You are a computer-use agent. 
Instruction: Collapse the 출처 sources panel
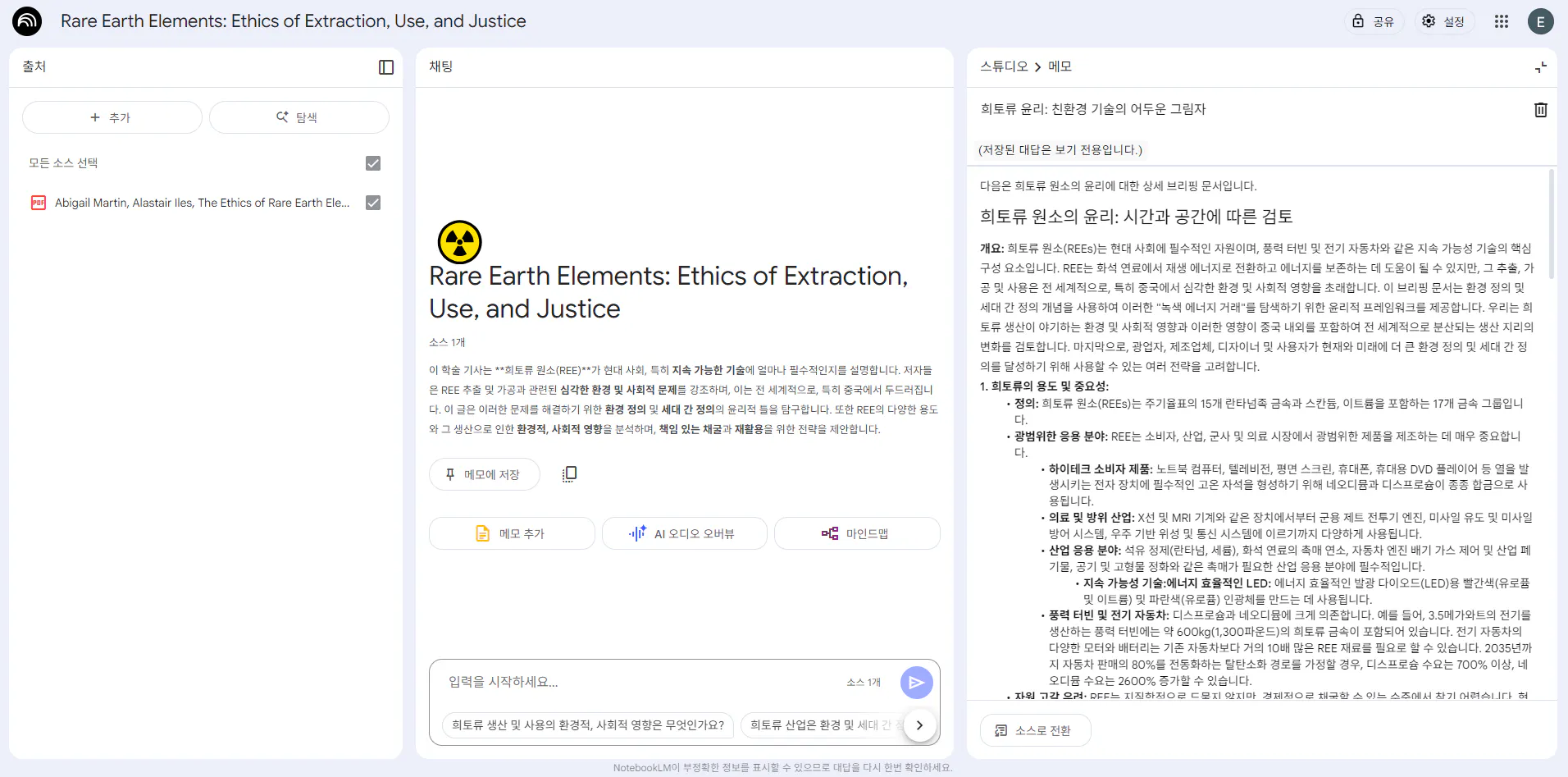(x=386, y=67)
